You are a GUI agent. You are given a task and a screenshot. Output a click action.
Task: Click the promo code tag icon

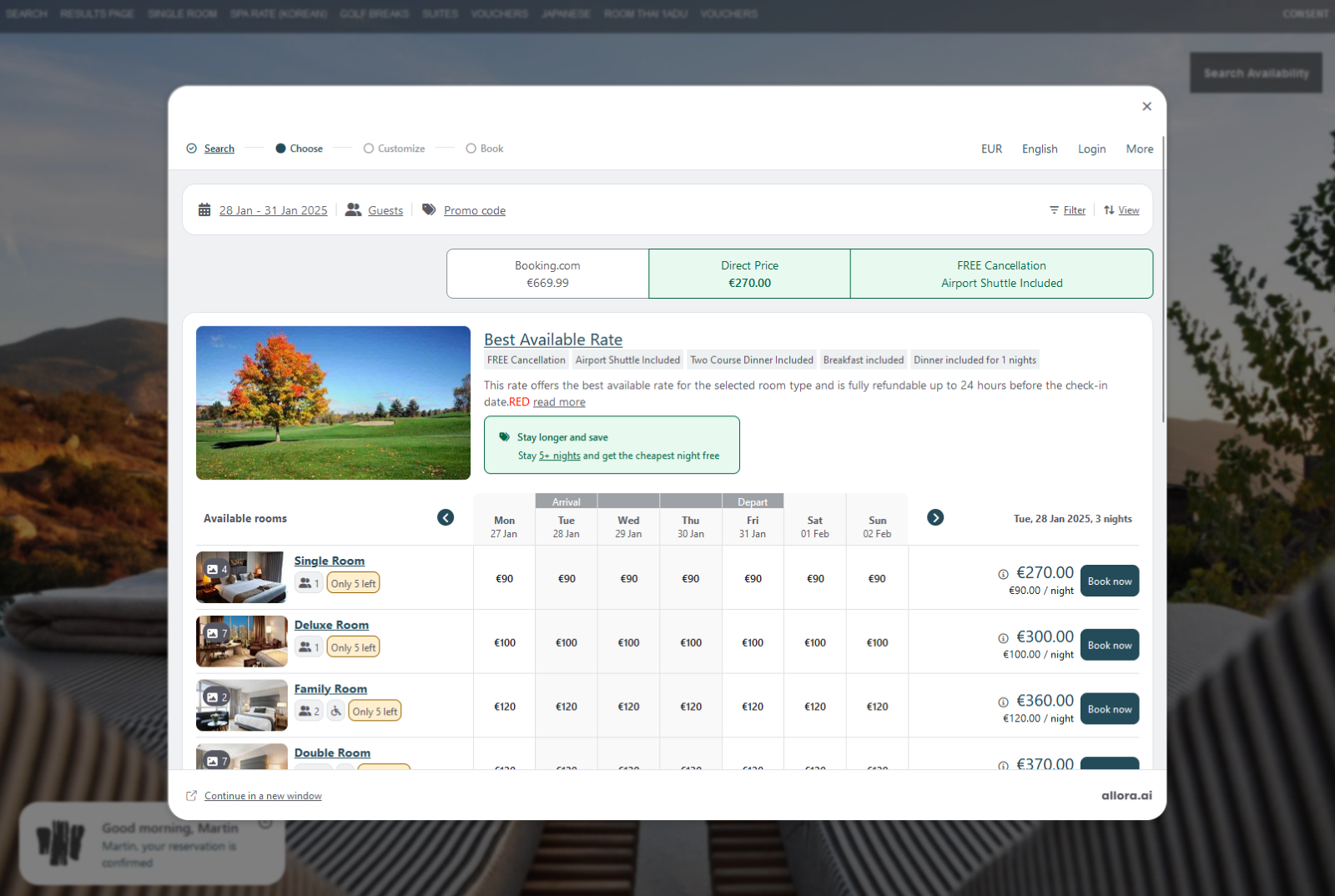click(429, 209)
